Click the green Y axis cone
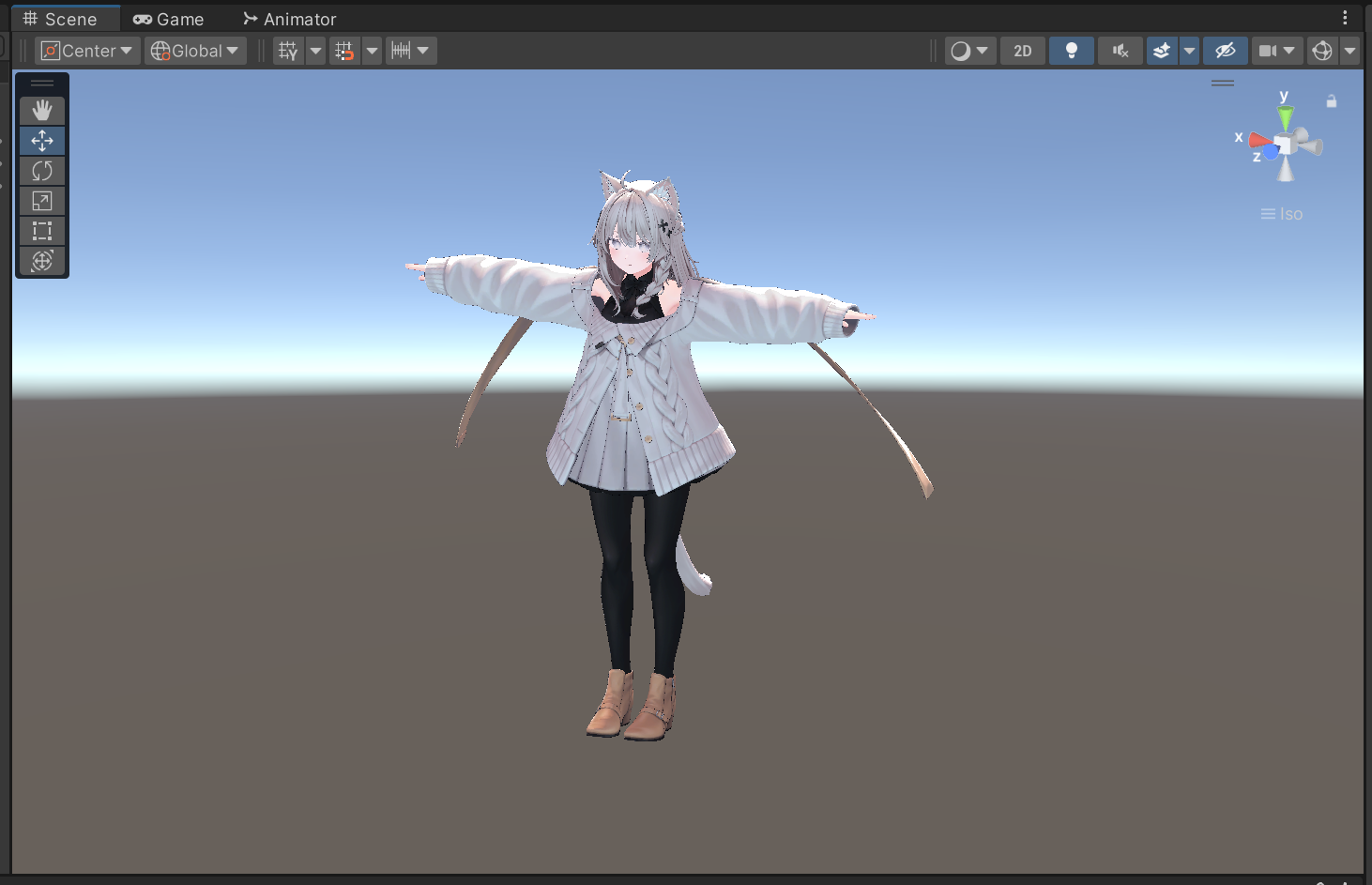This screenshot has height=885, width=1372. coord(1286,117)
